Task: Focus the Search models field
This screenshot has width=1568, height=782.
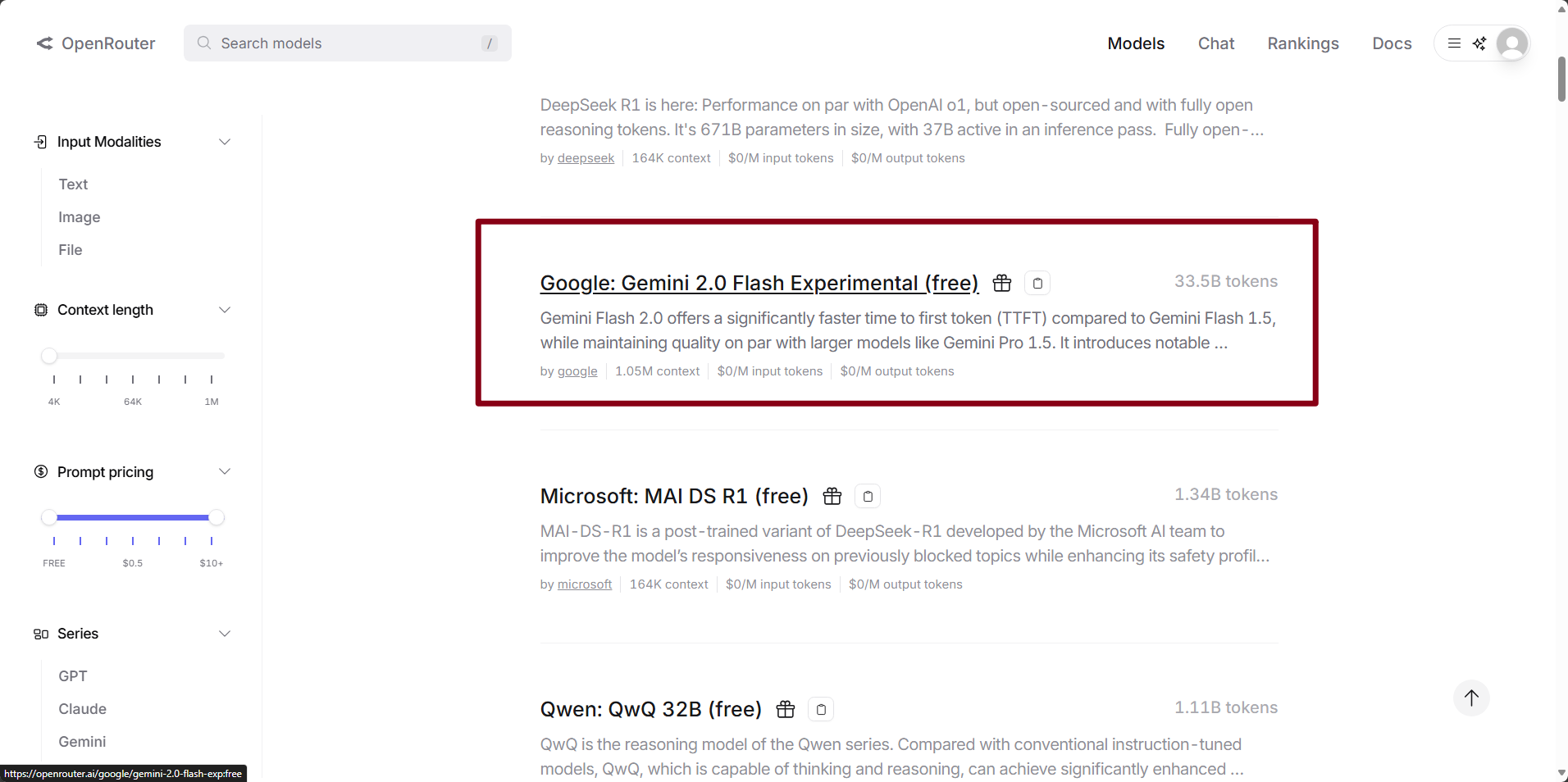Action: click(x=348, y=43)
